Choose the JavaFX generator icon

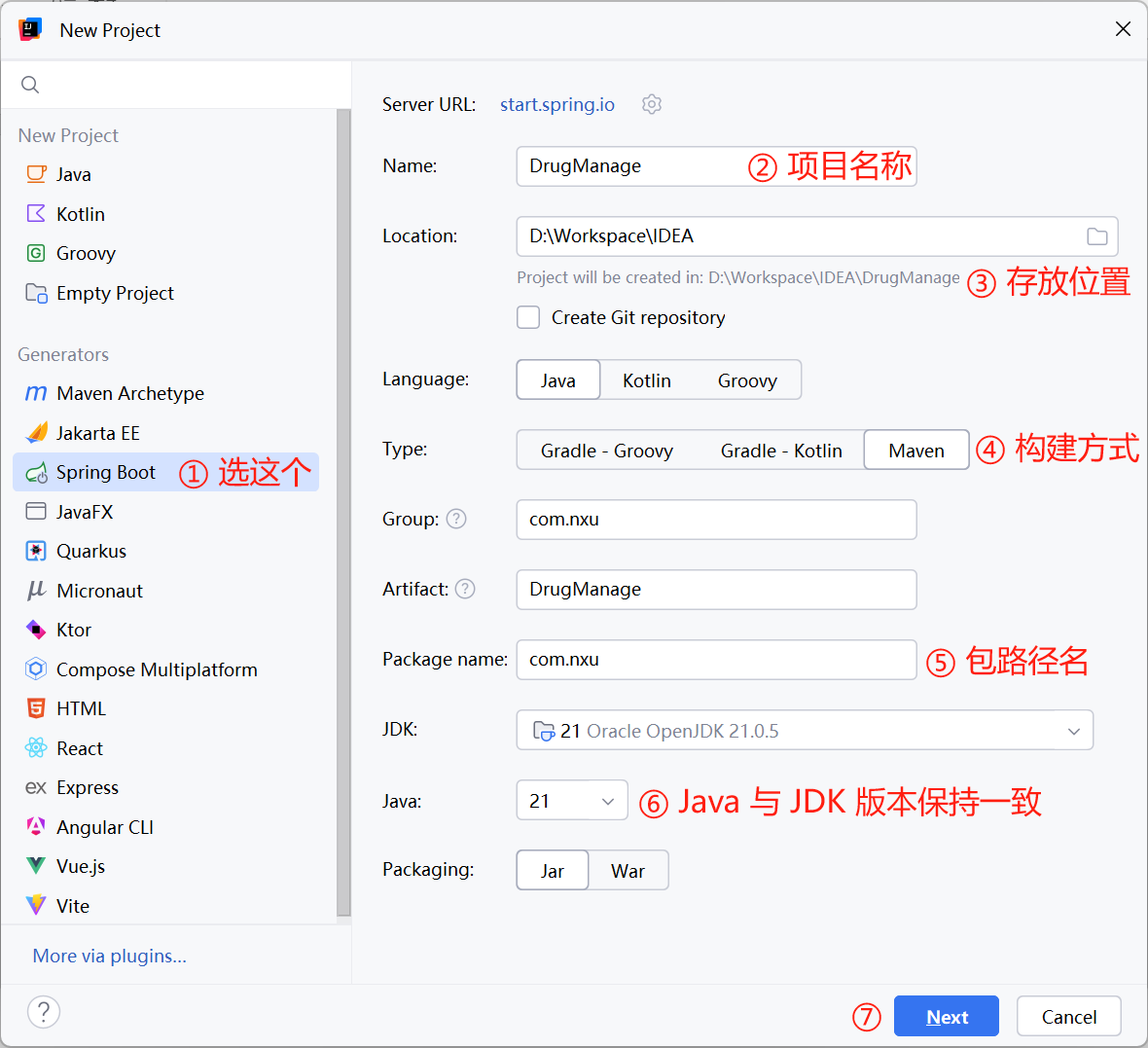[36, 511]
